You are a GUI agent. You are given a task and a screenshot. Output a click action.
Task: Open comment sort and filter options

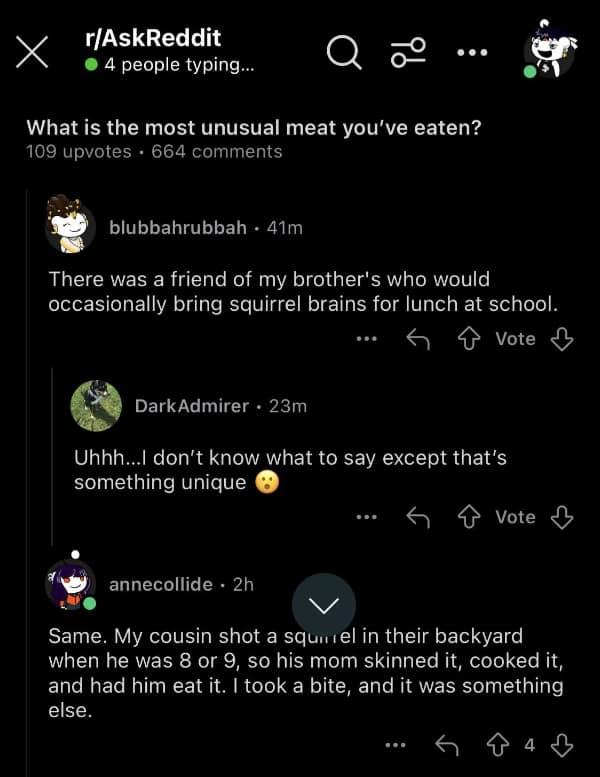(408, 52)
